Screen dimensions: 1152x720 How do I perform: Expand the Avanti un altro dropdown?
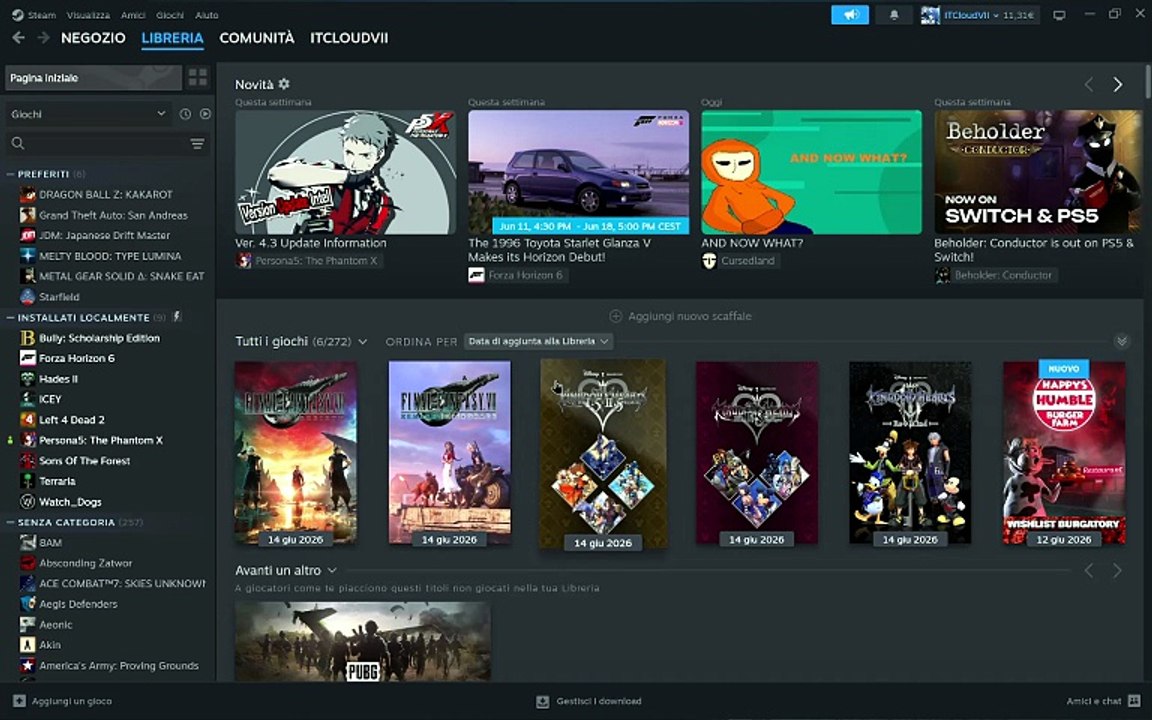pyautogui.click(x=332, y=570)
